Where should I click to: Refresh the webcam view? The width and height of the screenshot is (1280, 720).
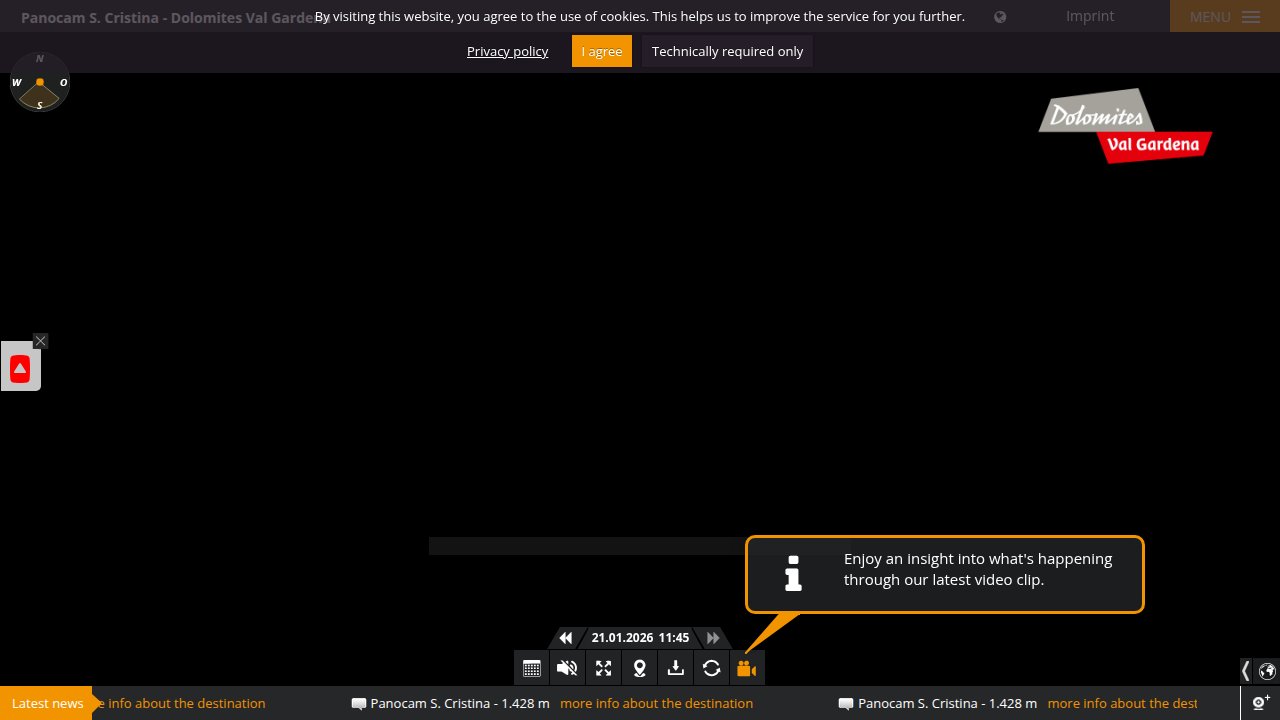pyautogui.click(x=711, y=668)
